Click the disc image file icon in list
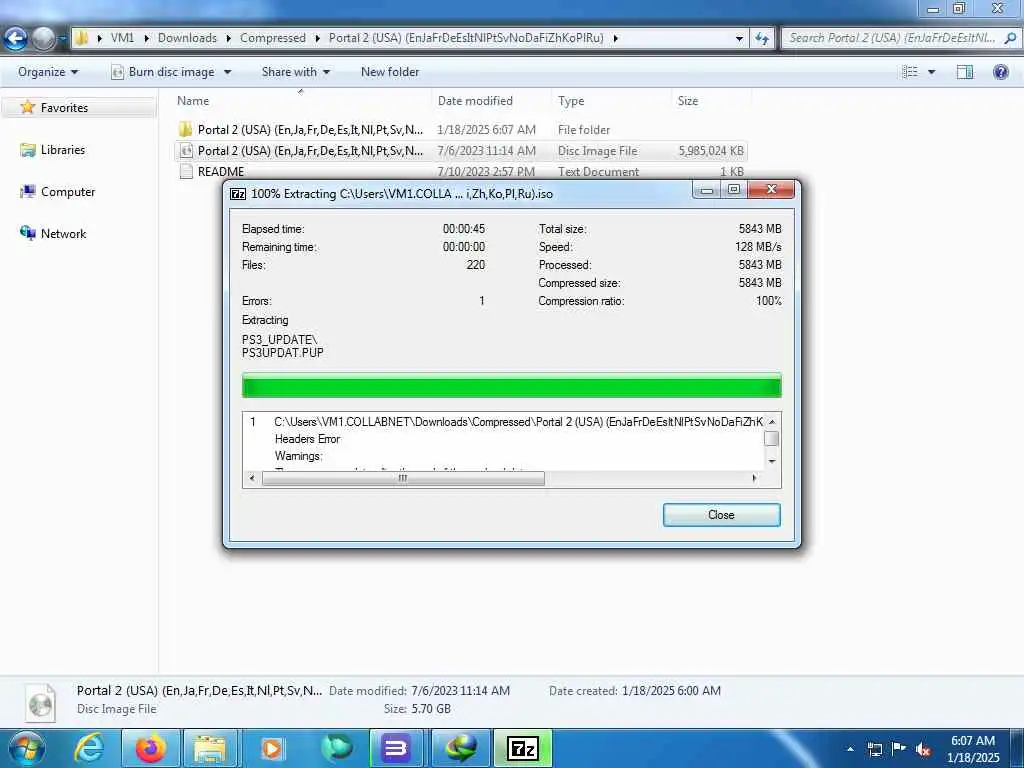Screen dimensions: 1024x768 [x=186, y=151]
